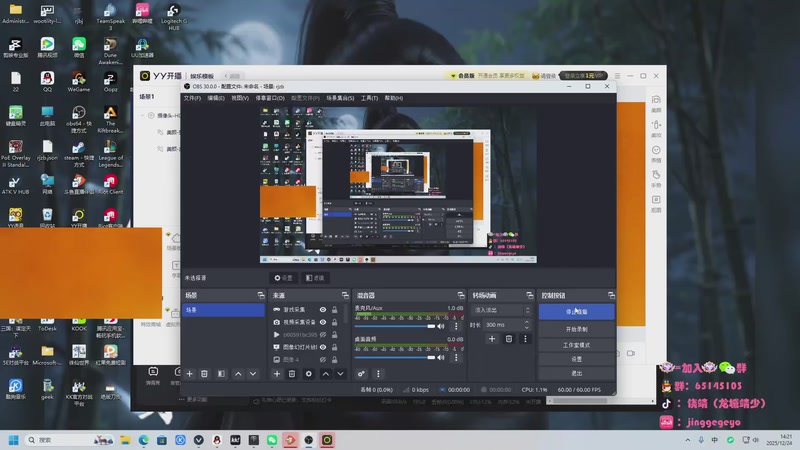This screenshot has width=800, height=450.
Task: Pop out the 转场动画 dock panel
Action: pyautogui.click(x=530, y=295)
